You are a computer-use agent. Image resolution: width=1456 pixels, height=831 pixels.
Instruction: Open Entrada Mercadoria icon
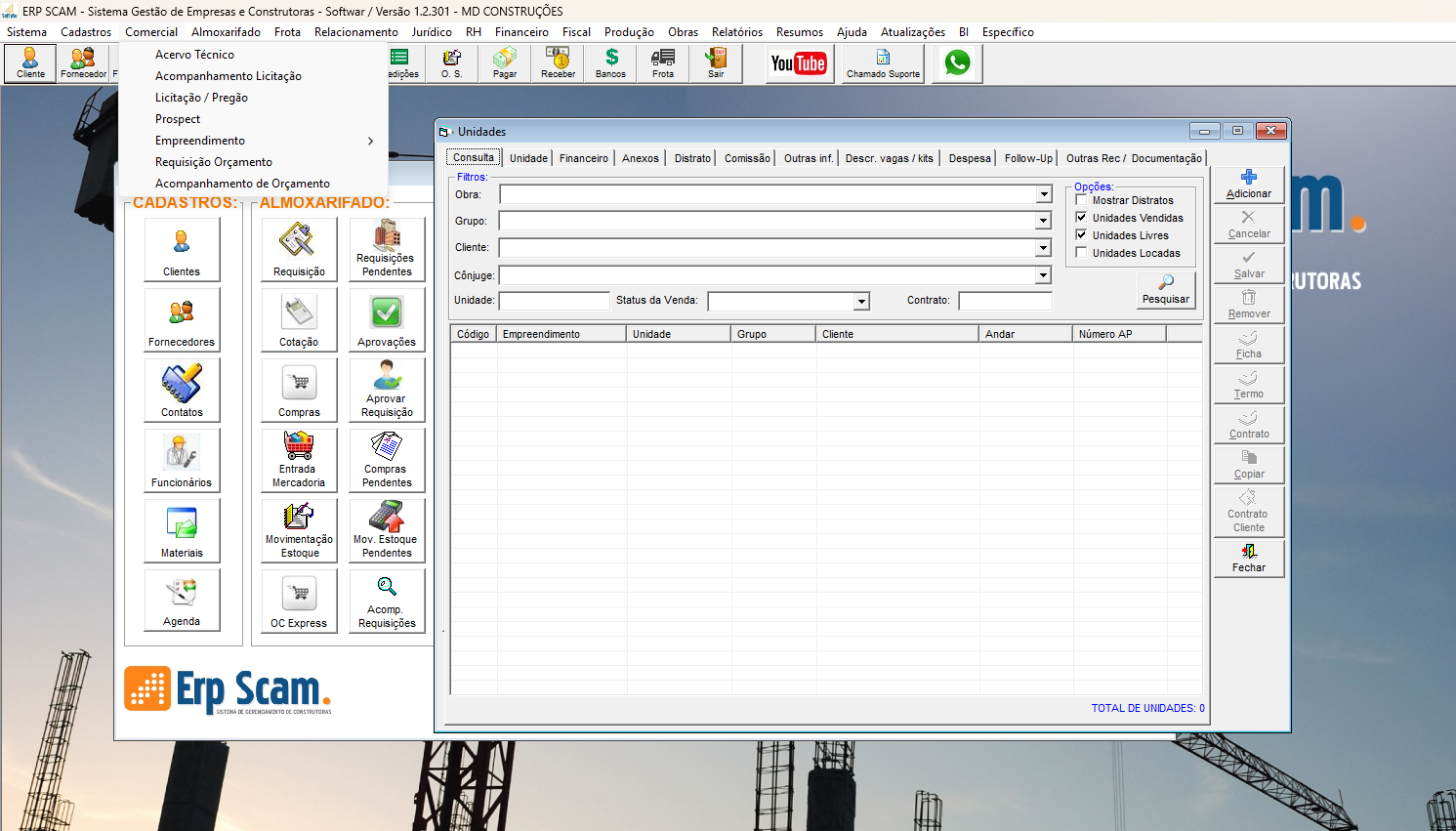pyautogui.click(x=299, y=461)
